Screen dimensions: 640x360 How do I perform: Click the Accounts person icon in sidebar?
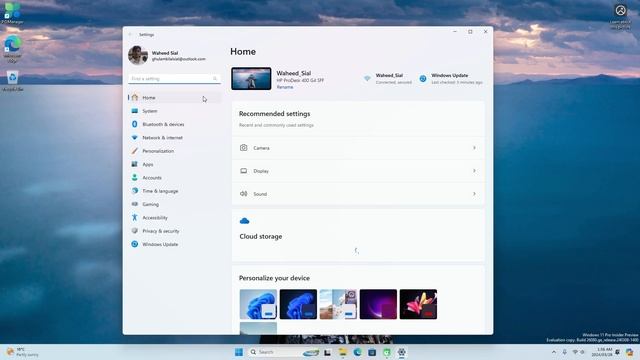click(135, 178)
